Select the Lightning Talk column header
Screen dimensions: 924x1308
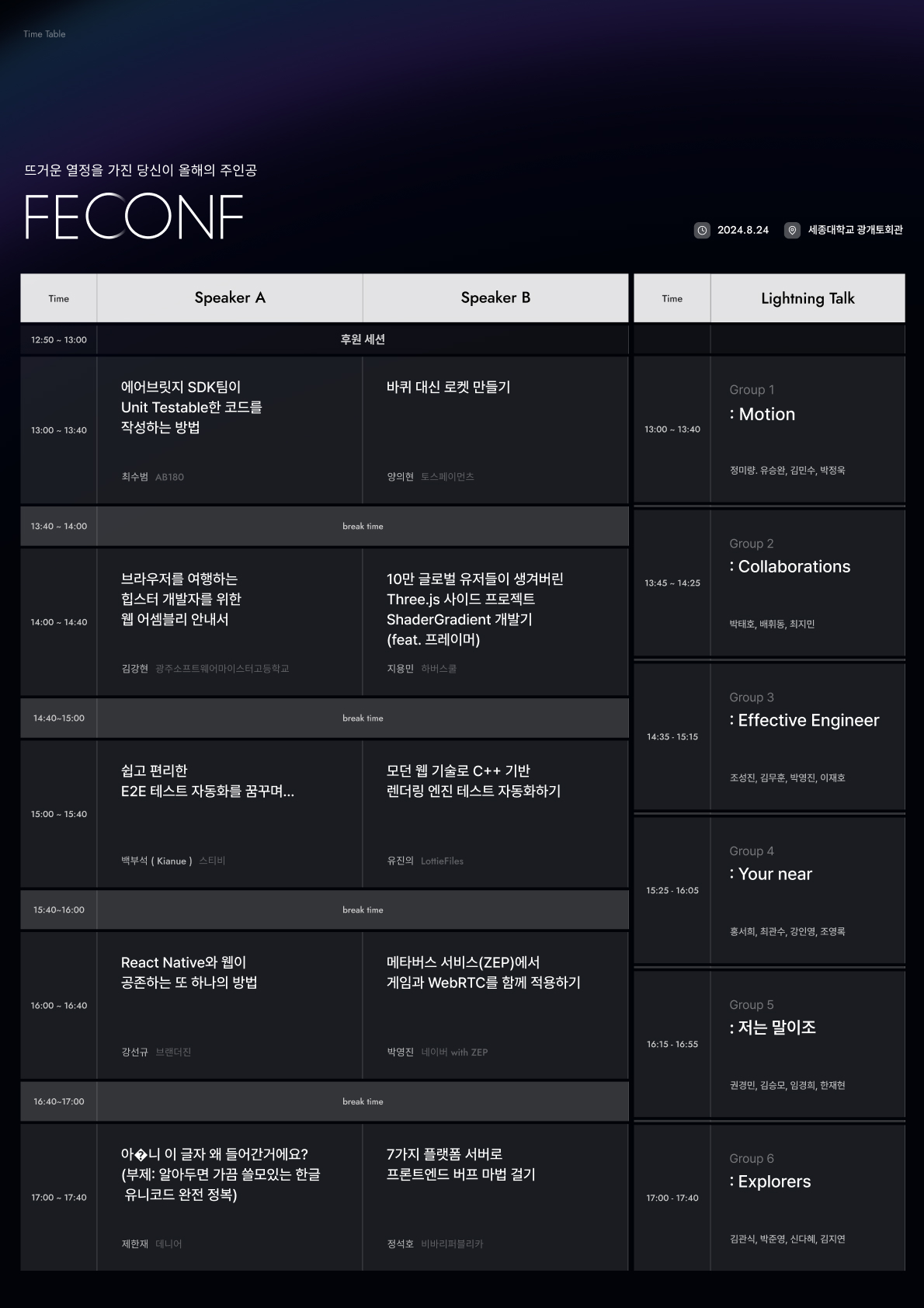(808, 298)
